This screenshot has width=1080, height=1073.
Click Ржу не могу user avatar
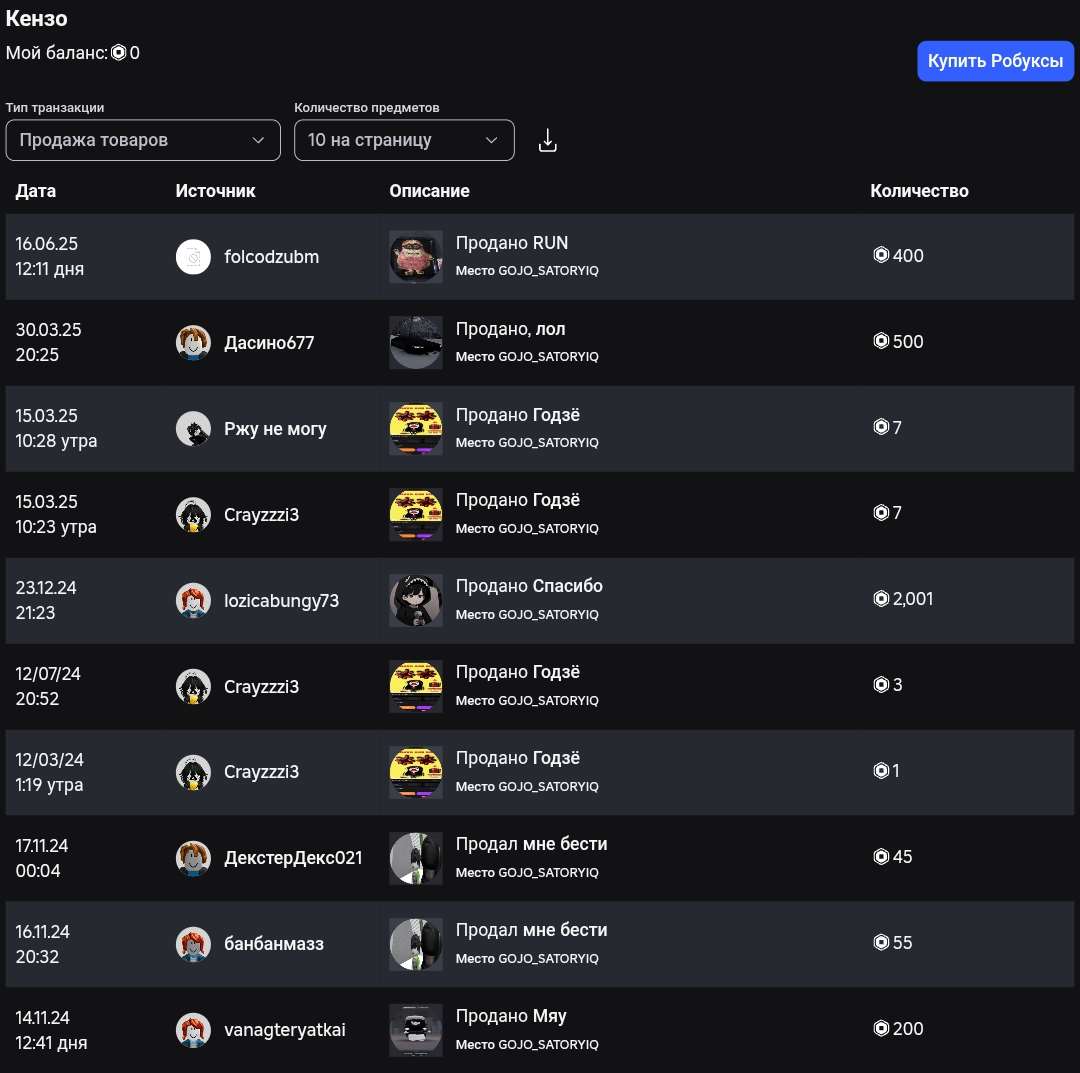tap(193, 429)
